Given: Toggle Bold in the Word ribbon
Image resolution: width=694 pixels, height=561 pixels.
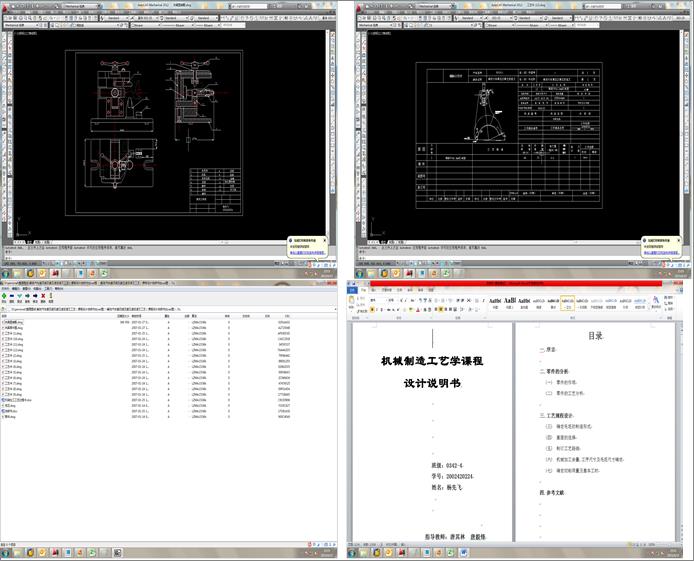Looking at the screenshot, I should 372,310.
